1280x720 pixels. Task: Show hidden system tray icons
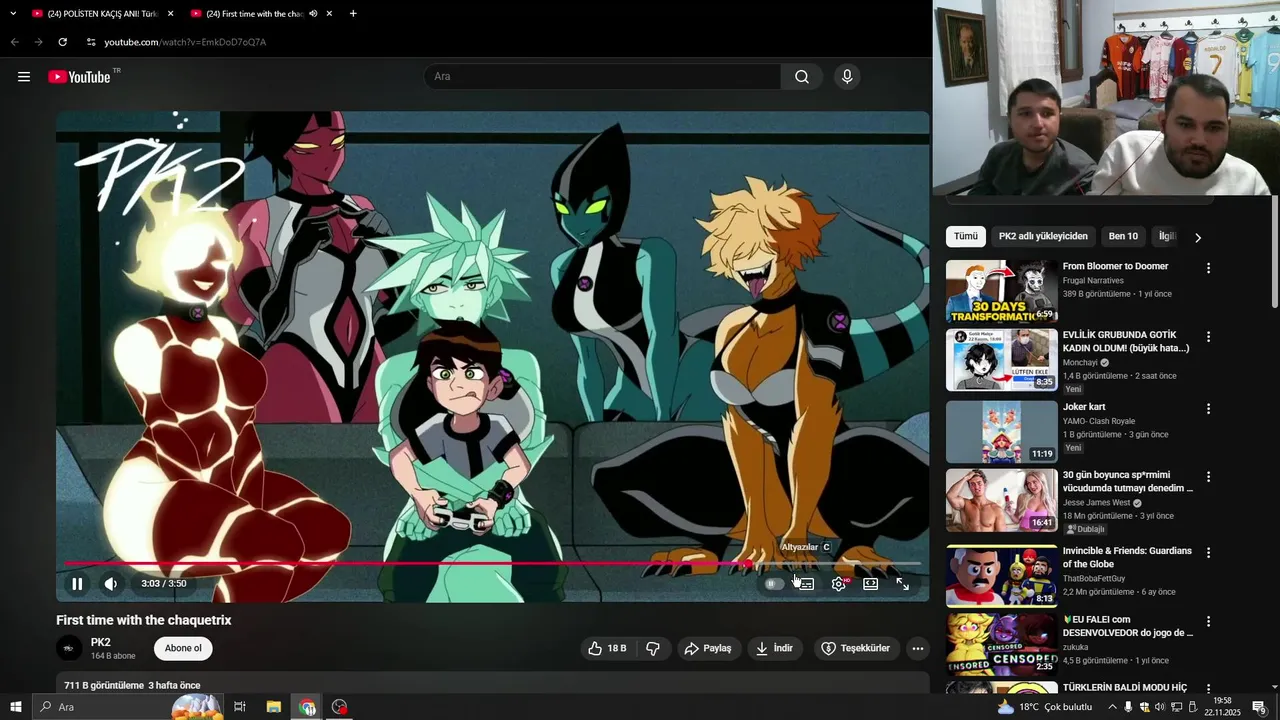point(1112,707)
